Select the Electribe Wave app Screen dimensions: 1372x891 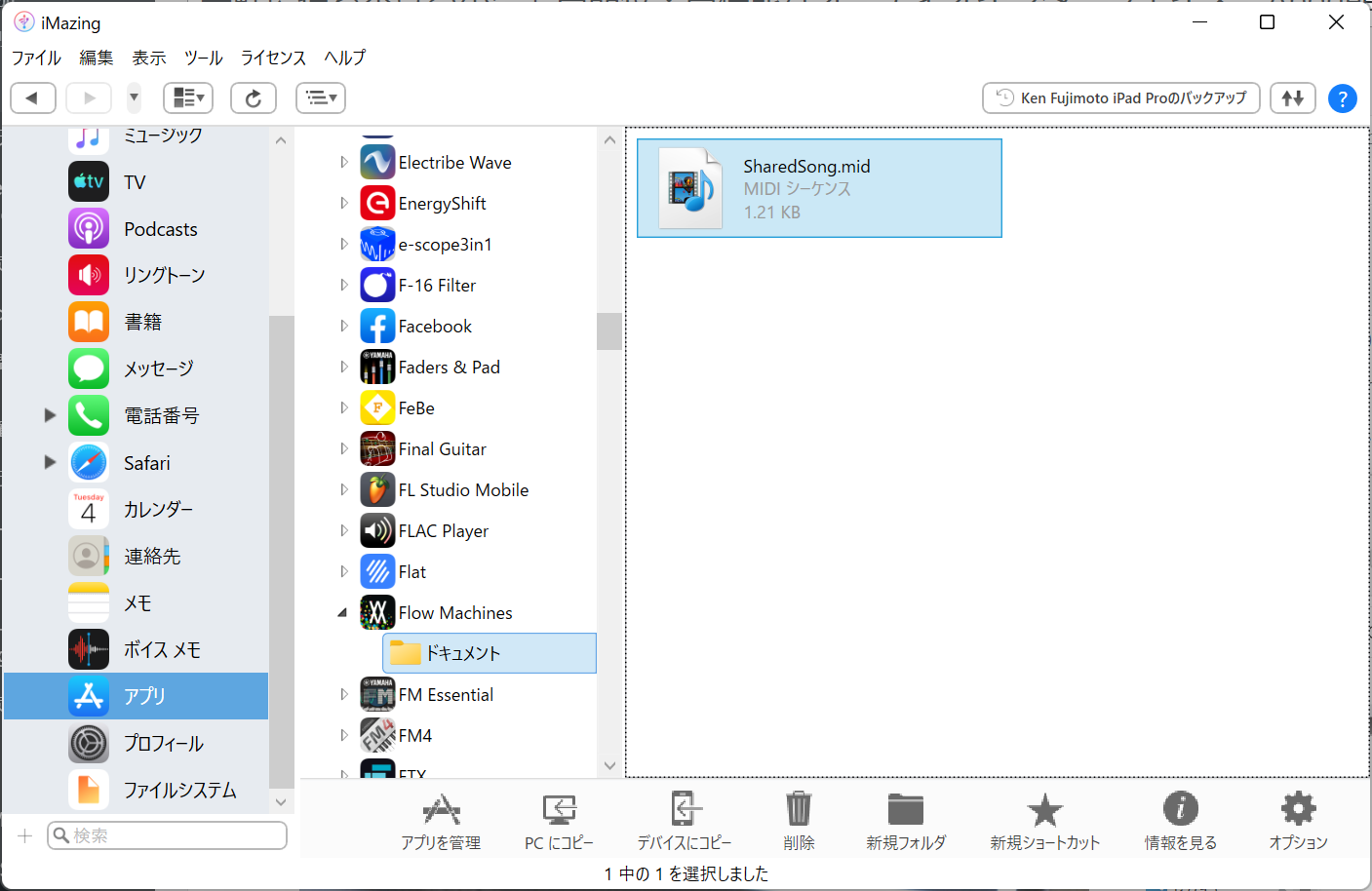click(x=436, y=163)
